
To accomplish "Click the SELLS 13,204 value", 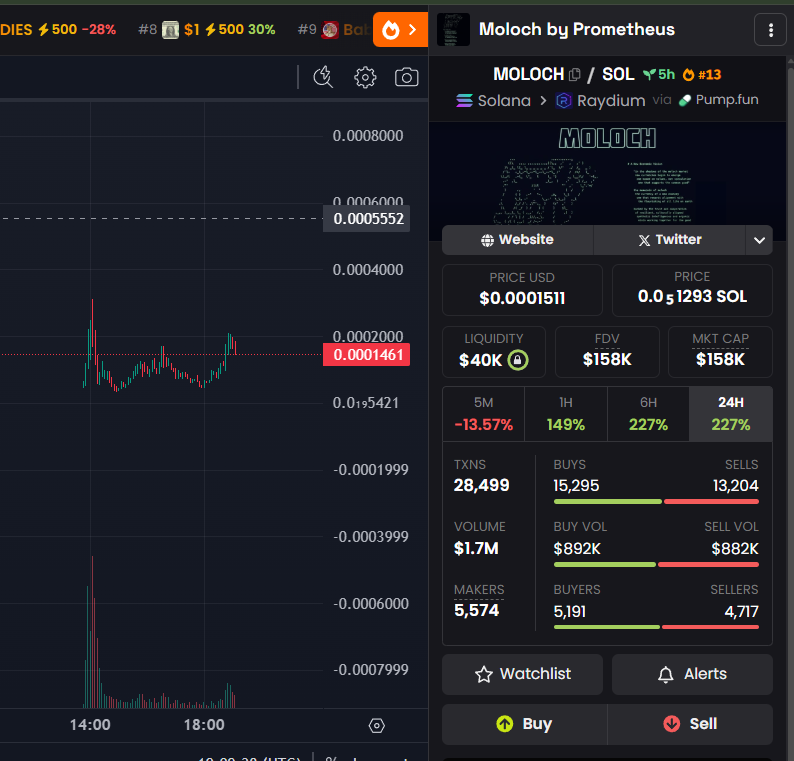I will click(735, 486).
